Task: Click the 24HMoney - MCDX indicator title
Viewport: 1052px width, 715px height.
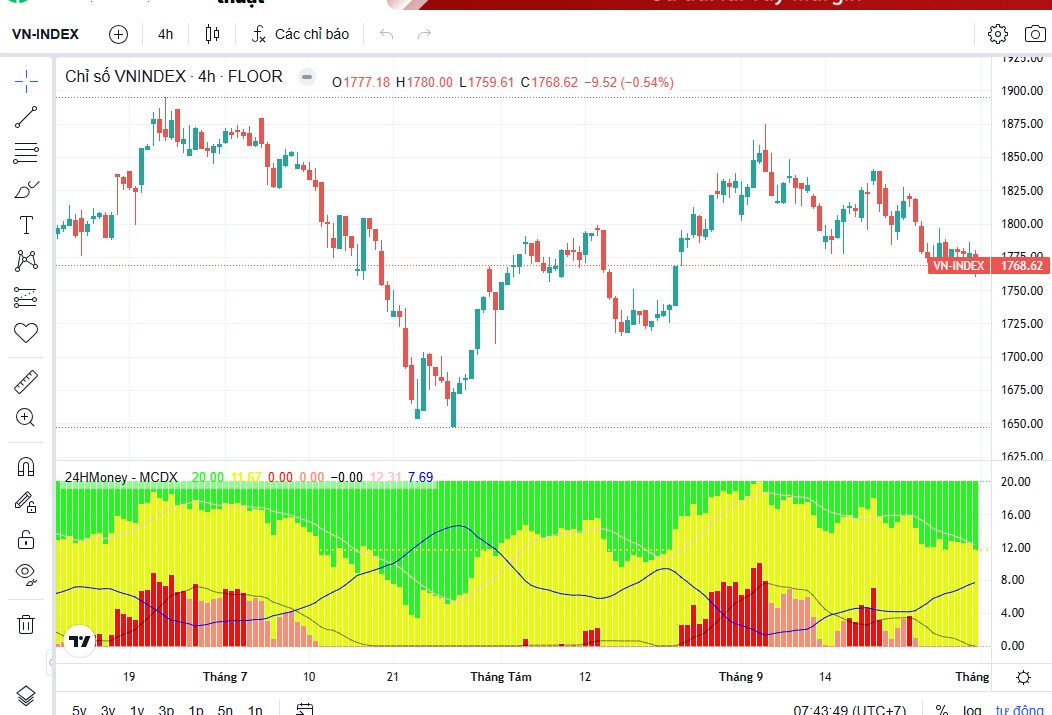Action: 121,478
